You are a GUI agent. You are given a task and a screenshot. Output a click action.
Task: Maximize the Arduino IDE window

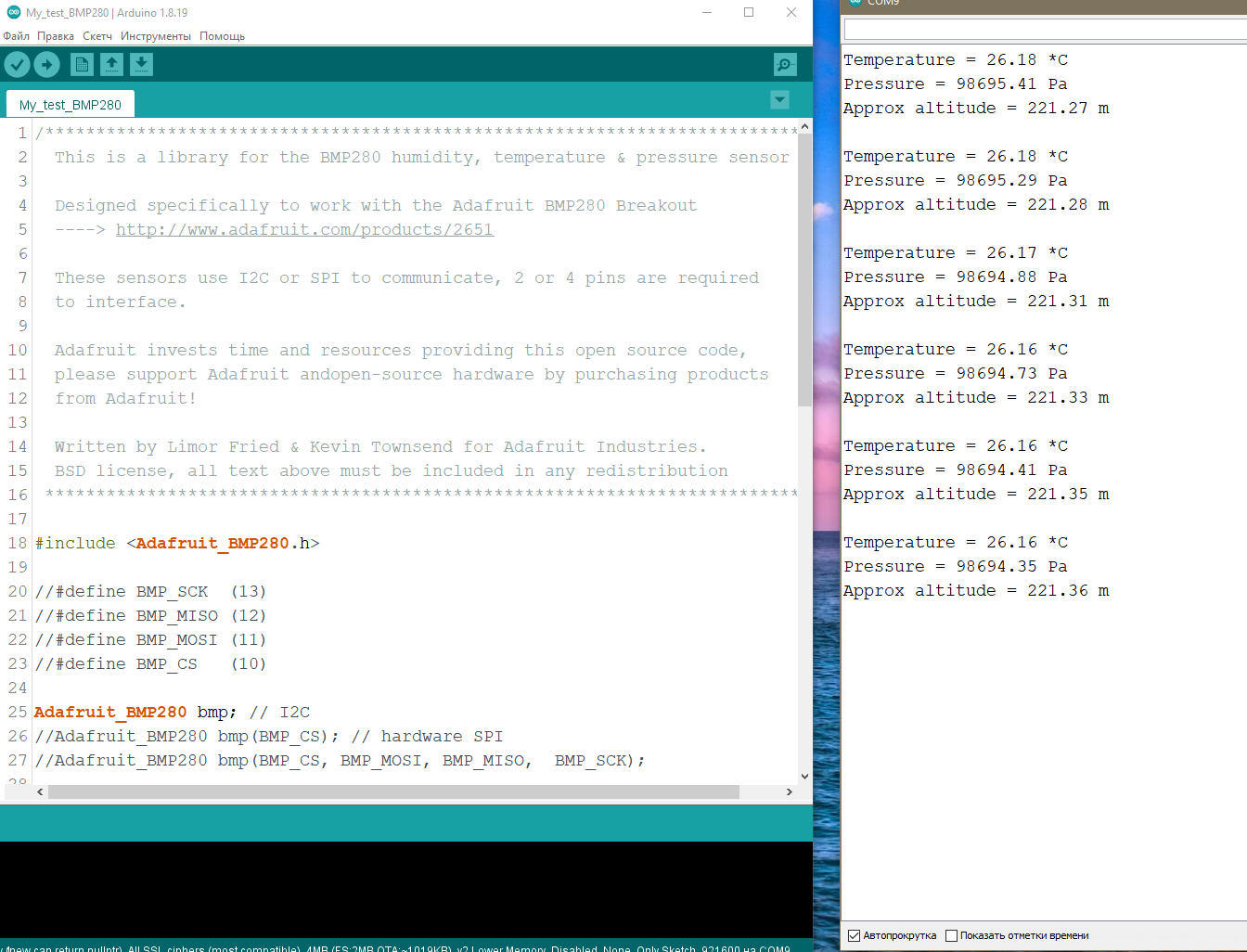tap(749, 12)
